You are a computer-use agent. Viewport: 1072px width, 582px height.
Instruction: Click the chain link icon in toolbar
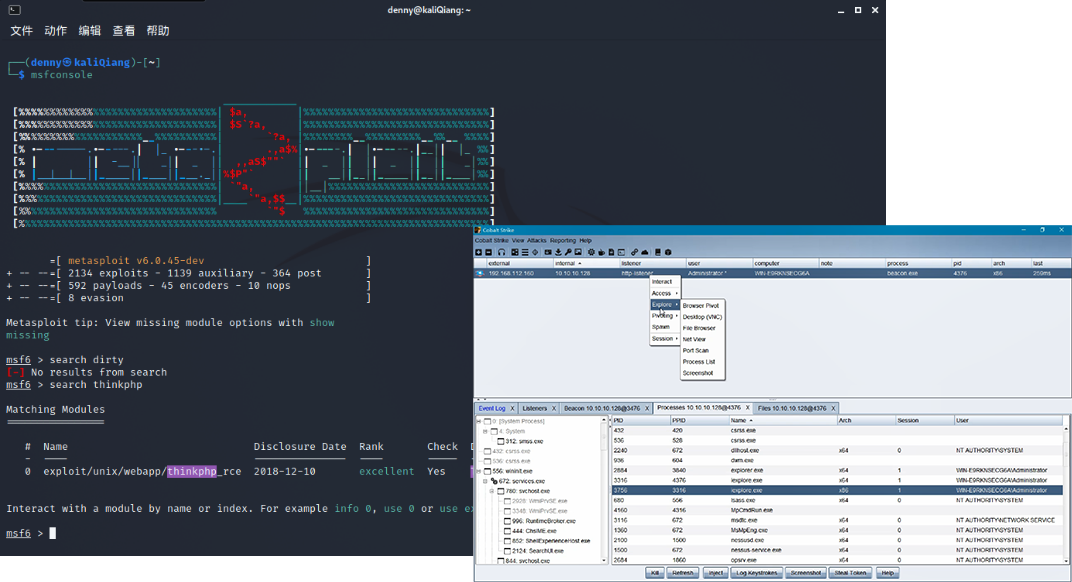pos(634,252)
